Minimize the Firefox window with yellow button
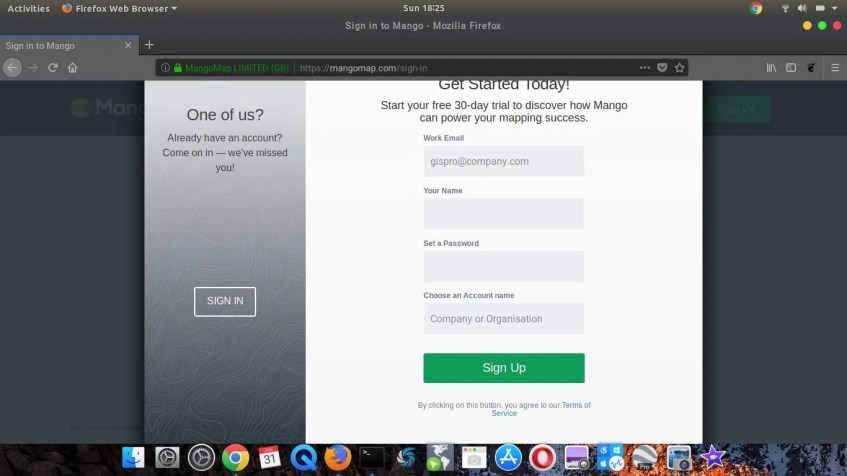Screen dimensions: 847x476 [x=807, y=25]
